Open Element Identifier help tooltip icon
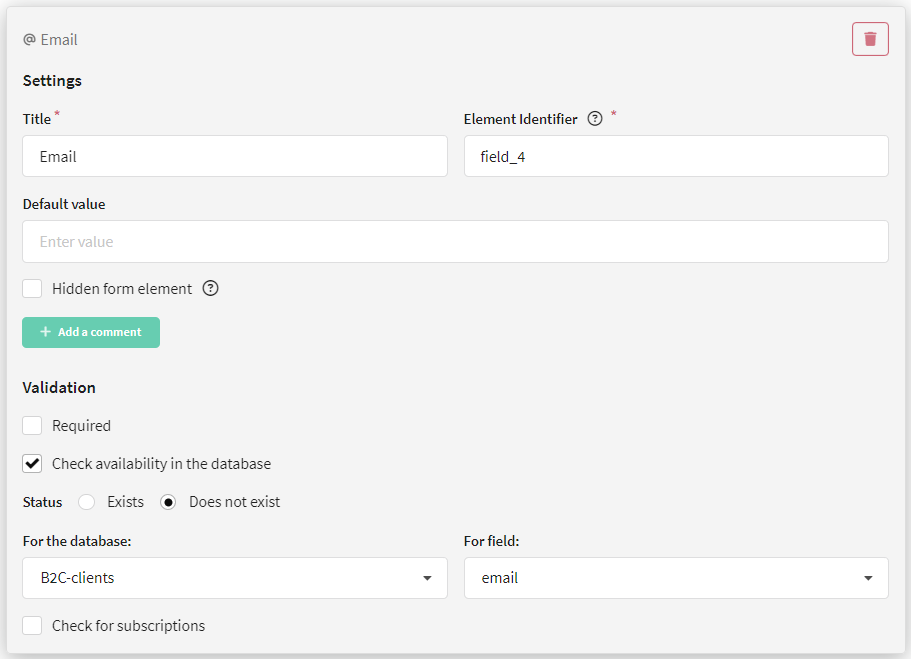Viewport: 911px width, 659px height. point(595,119)
